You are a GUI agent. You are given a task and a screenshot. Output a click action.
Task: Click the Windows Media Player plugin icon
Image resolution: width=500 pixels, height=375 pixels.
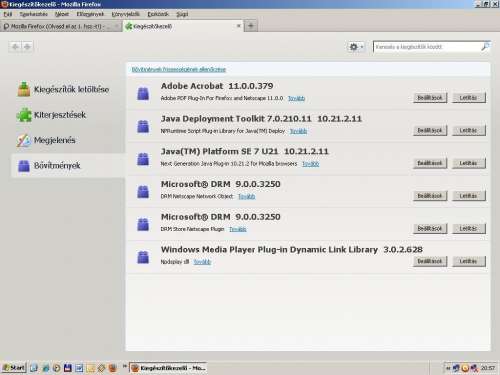143,257
